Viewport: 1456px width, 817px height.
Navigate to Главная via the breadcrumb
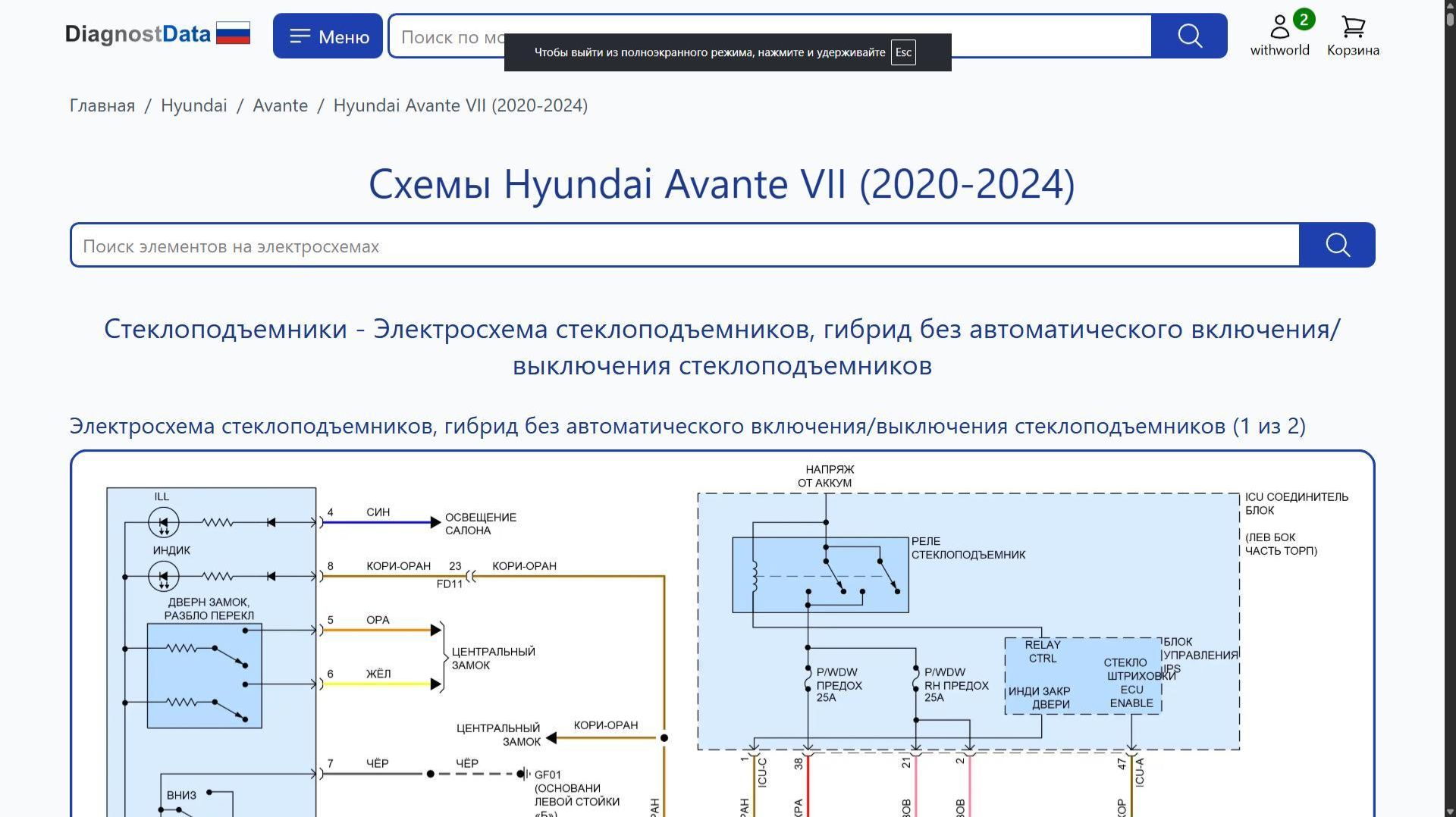100,105
